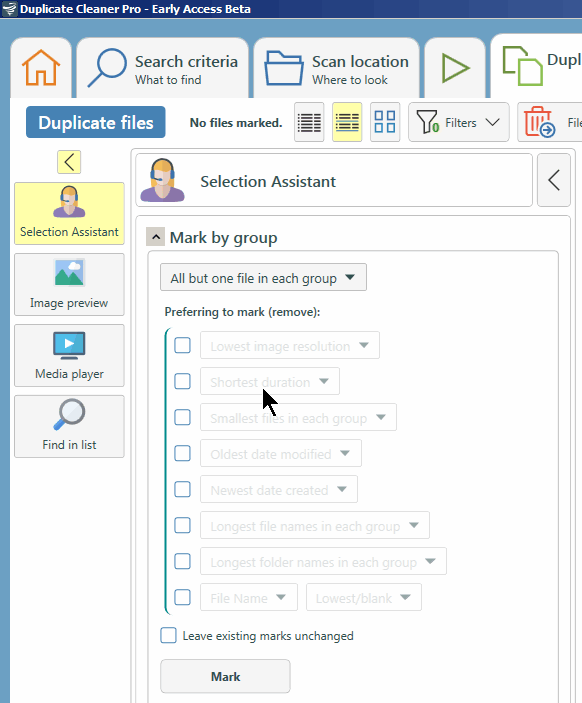Image resolution: width=582 pixels, height=703 pixels.
Task: Enable Smallest files in each group checkbox
Action: point(182,417)
